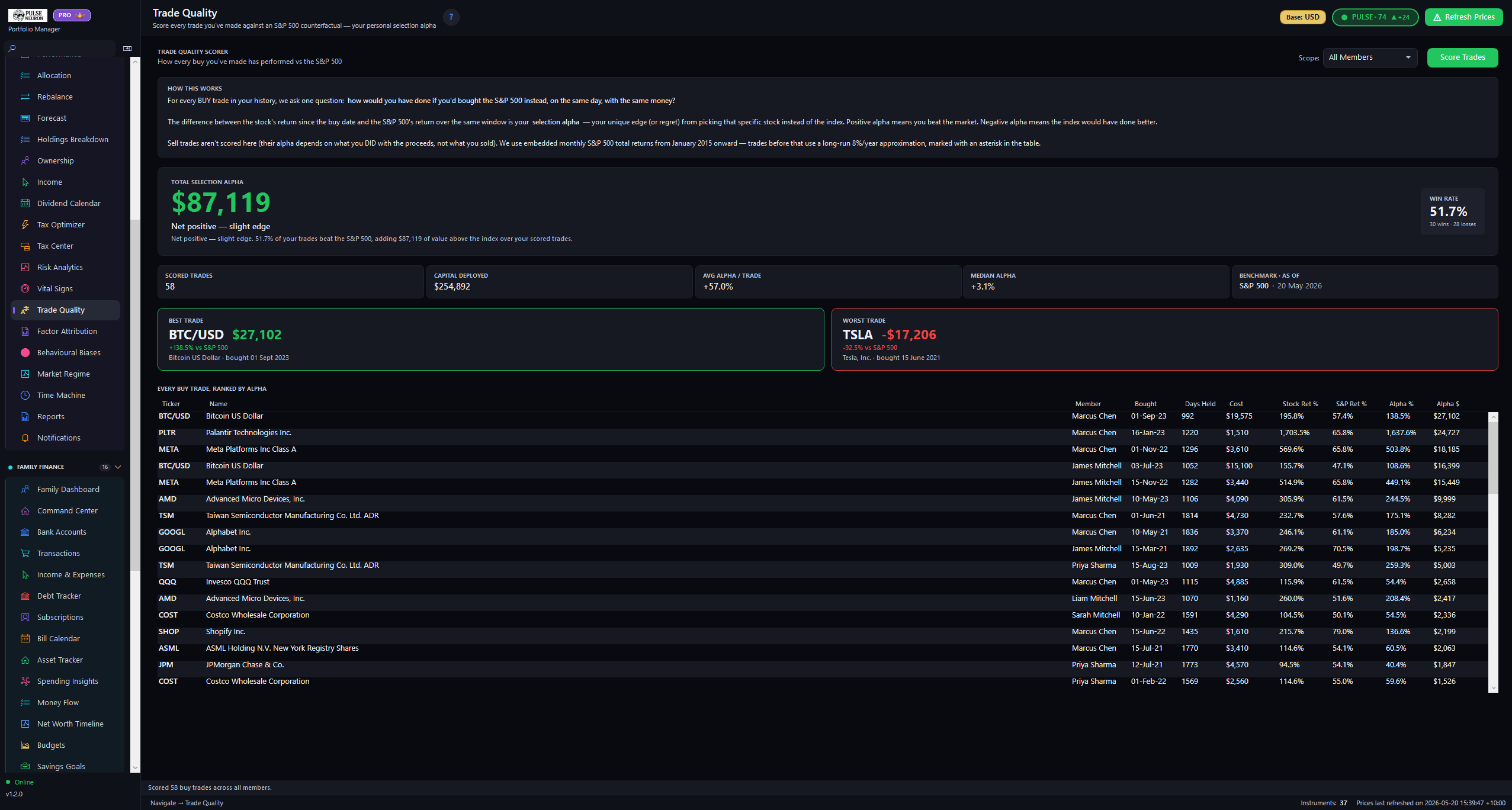Open the Vital Signs icon
The width and height of the screenshot is (1512, 810).
25,288
